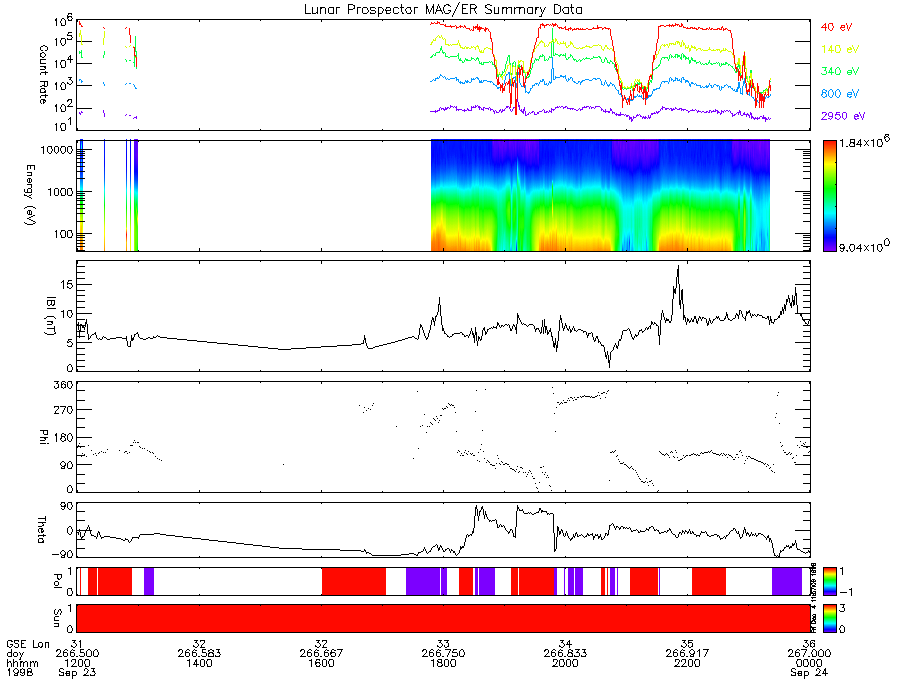Click the '1800' hhmm time tick
This screenshot has width=900, height=700.
443,663
